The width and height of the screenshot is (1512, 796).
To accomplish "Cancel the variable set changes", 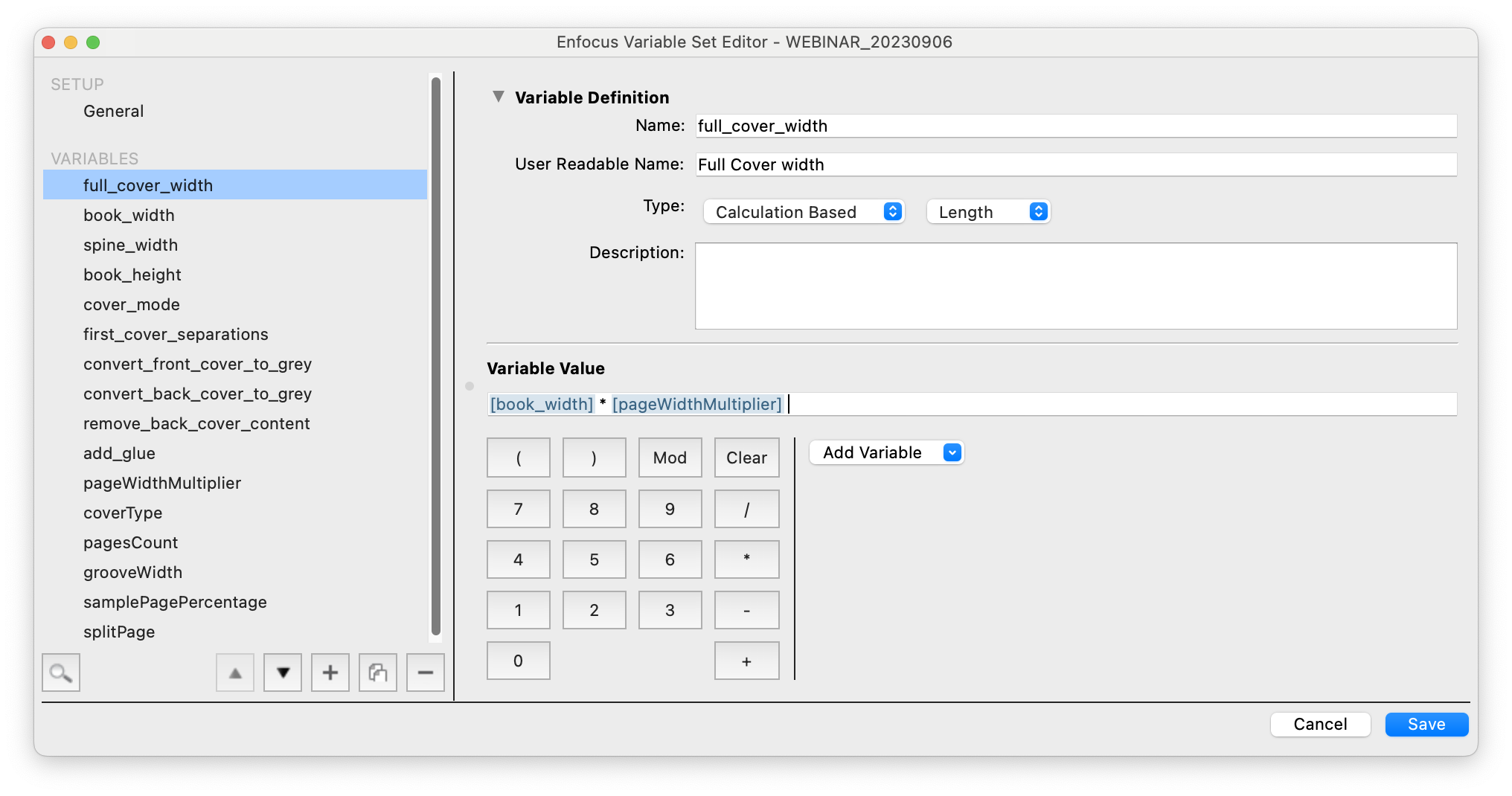I will tap(1321, 724).
